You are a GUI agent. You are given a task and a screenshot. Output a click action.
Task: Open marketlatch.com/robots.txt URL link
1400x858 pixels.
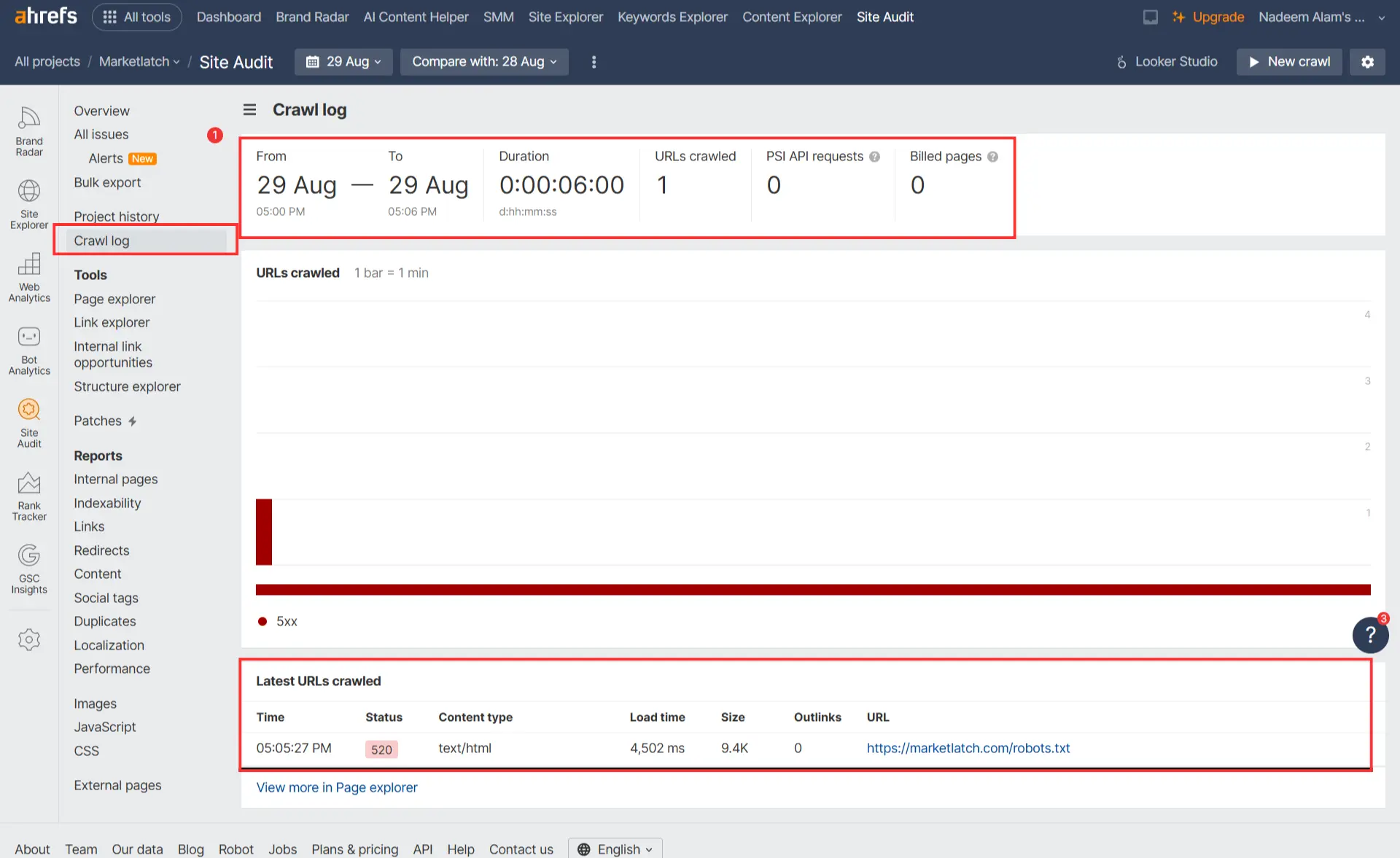(968, 748)
